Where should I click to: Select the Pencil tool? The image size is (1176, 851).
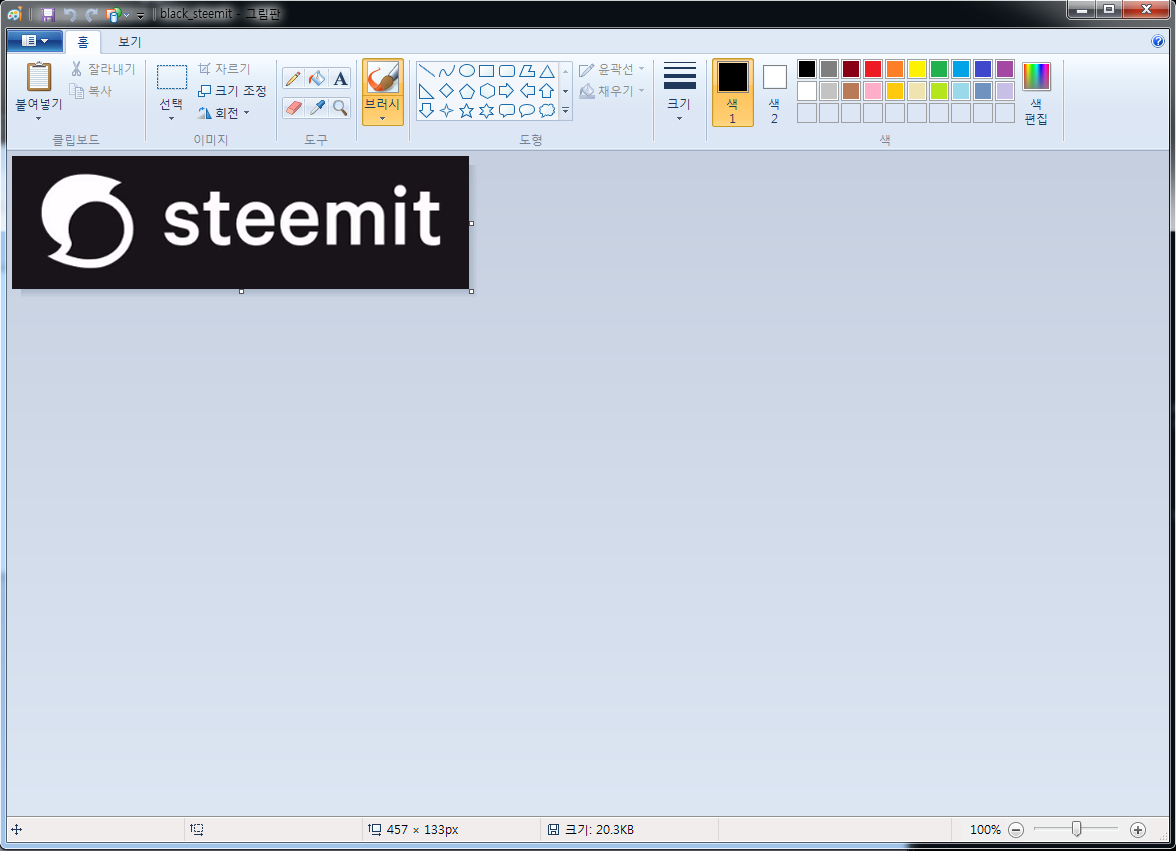point(293,78)
